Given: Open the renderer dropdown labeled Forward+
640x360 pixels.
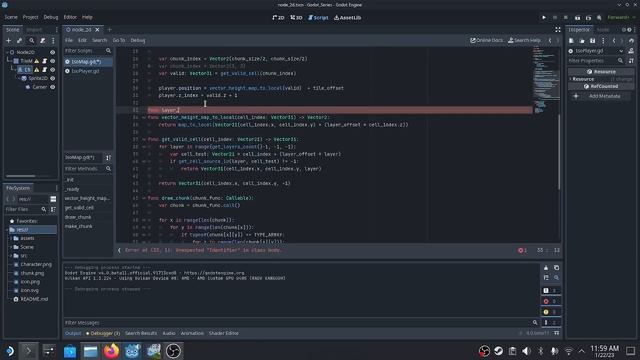Looking at the screenshot, I should tap(621, 18).
